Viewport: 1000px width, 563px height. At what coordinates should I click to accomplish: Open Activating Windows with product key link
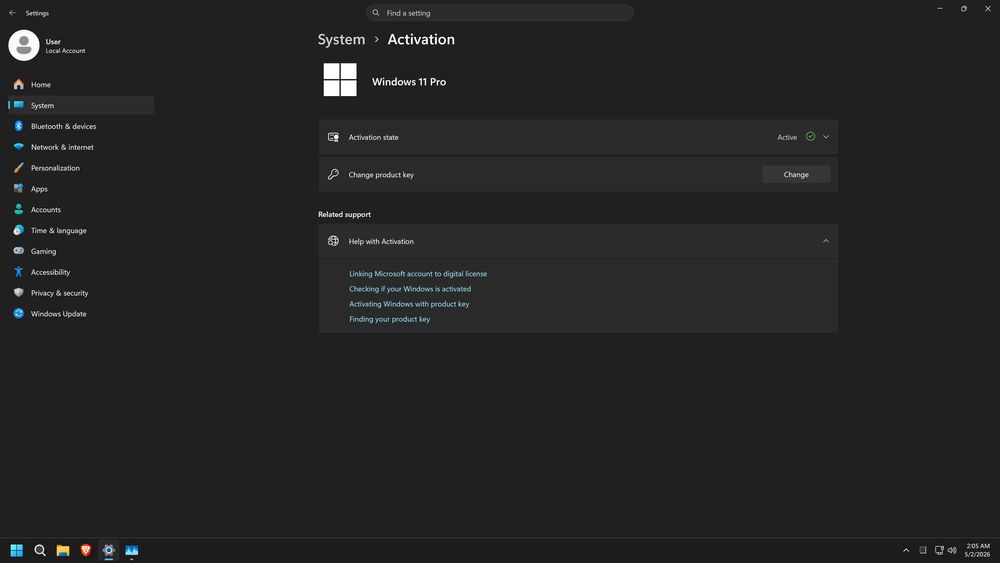pyautogui.click(x=409, y=304)
